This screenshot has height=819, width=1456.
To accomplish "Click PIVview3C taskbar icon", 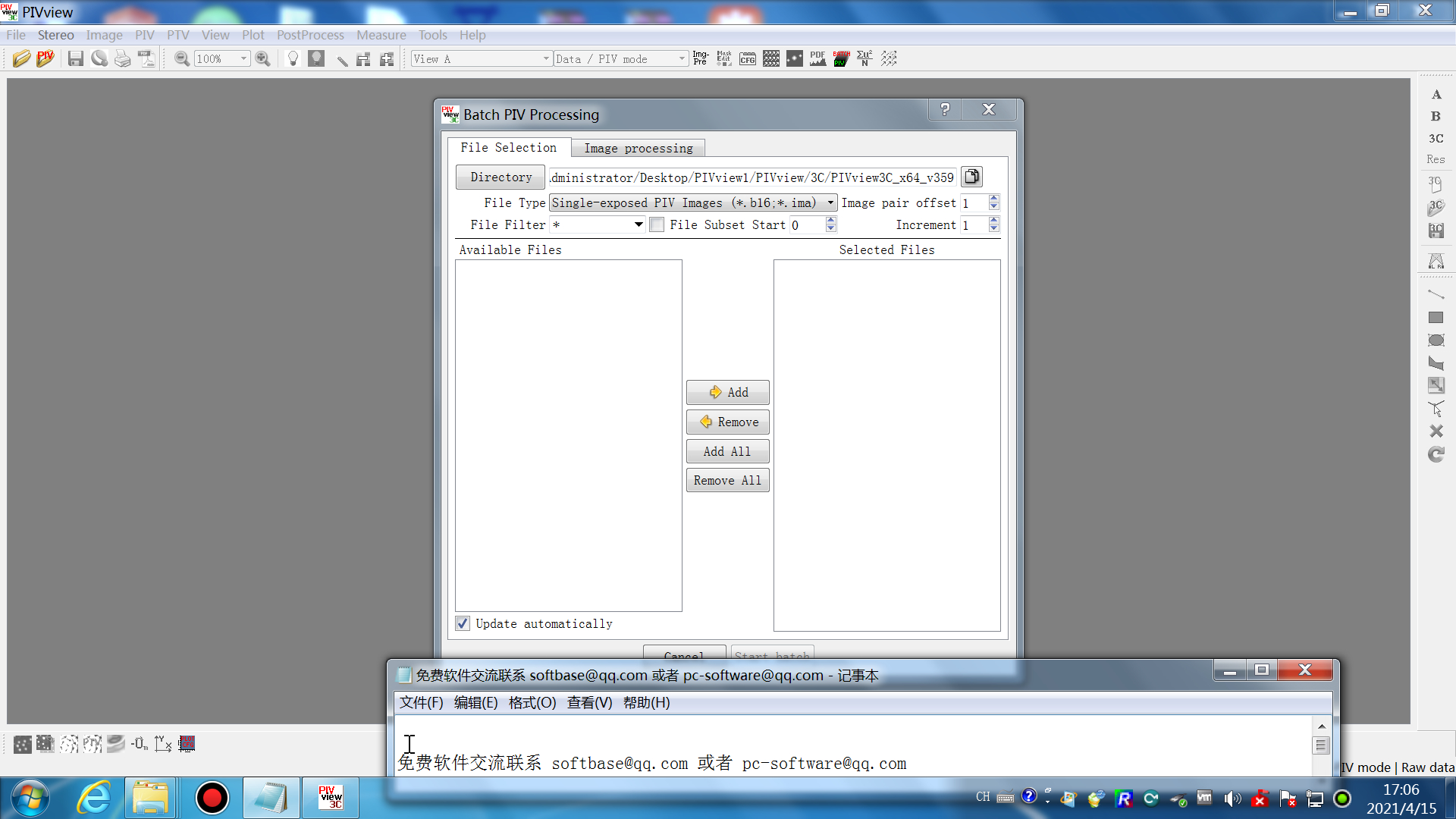I will [x=330, y=797].
